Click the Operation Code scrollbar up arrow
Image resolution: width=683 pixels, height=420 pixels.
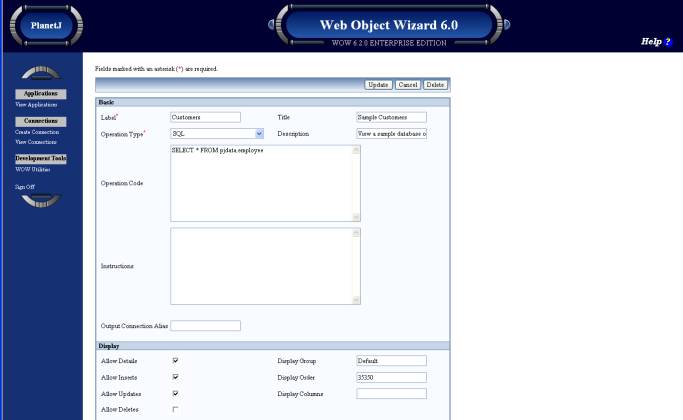tap(356, 150)
